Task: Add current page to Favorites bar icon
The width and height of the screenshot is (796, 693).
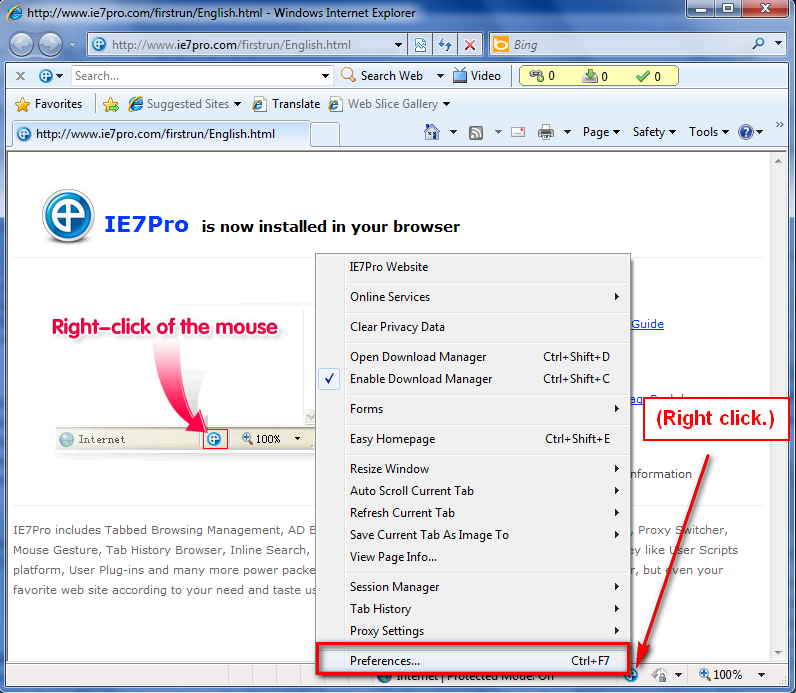Action: coord(111,104)
